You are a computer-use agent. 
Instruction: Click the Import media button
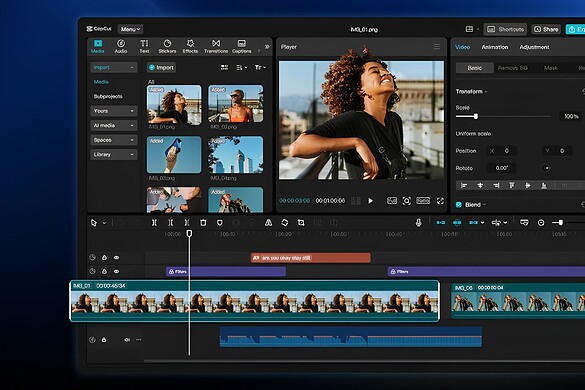click(x=161, y=67)
